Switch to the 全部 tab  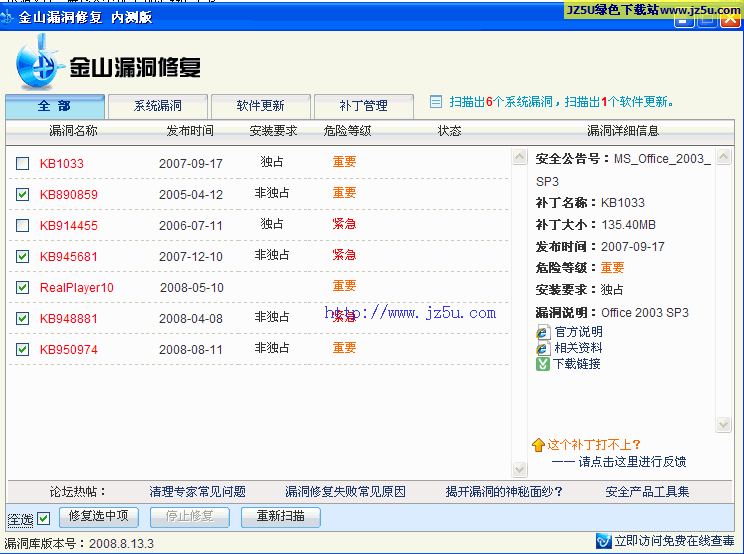(x=55, y=106)
